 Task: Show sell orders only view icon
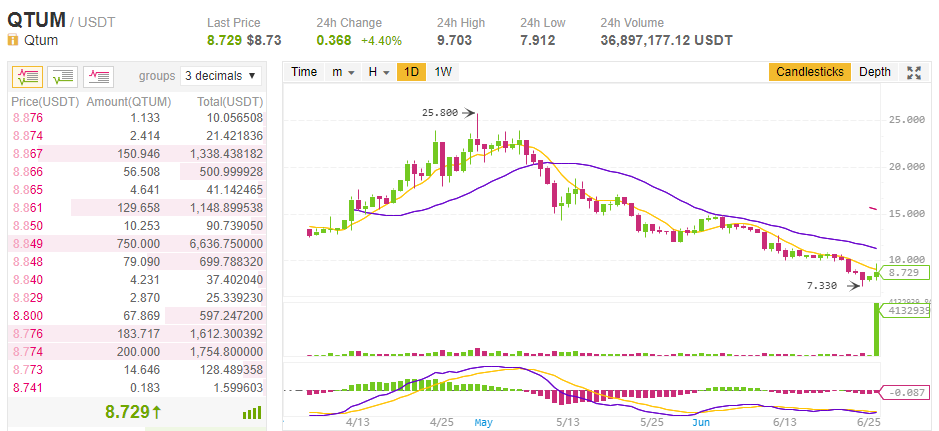(98, 75)
